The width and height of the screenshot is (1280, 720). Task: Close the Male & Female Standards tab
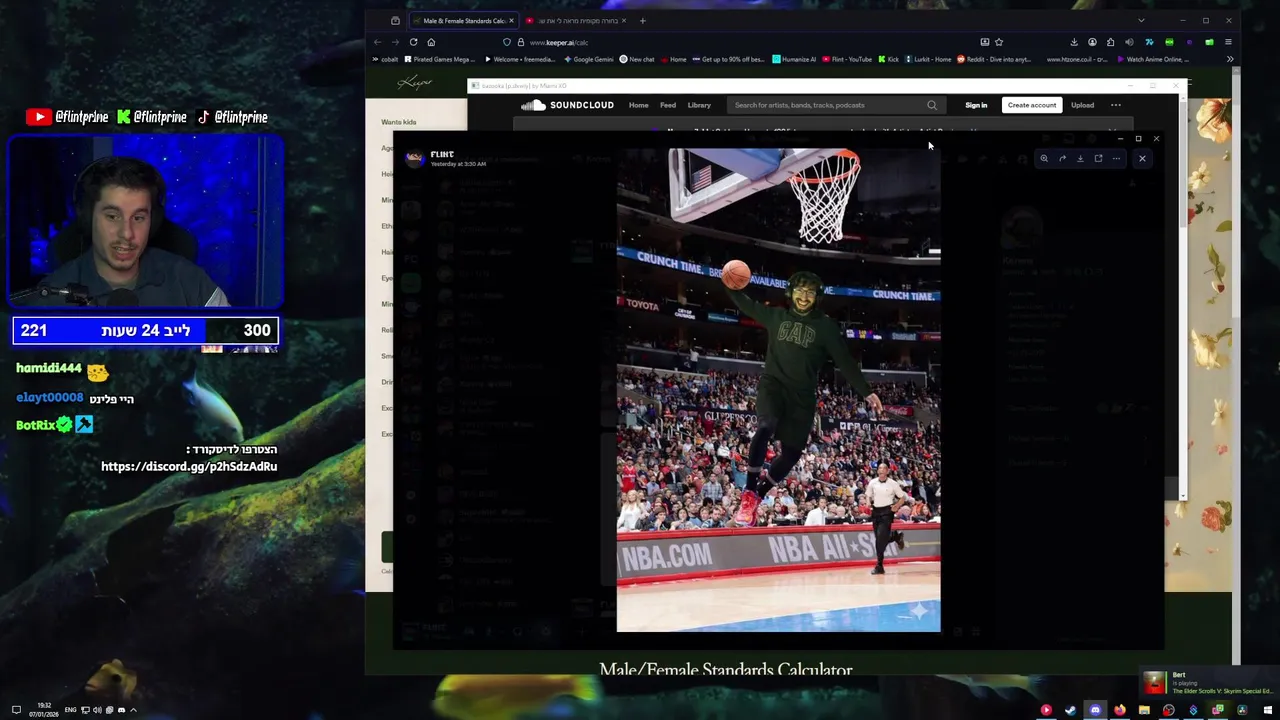tap(511, 20)
